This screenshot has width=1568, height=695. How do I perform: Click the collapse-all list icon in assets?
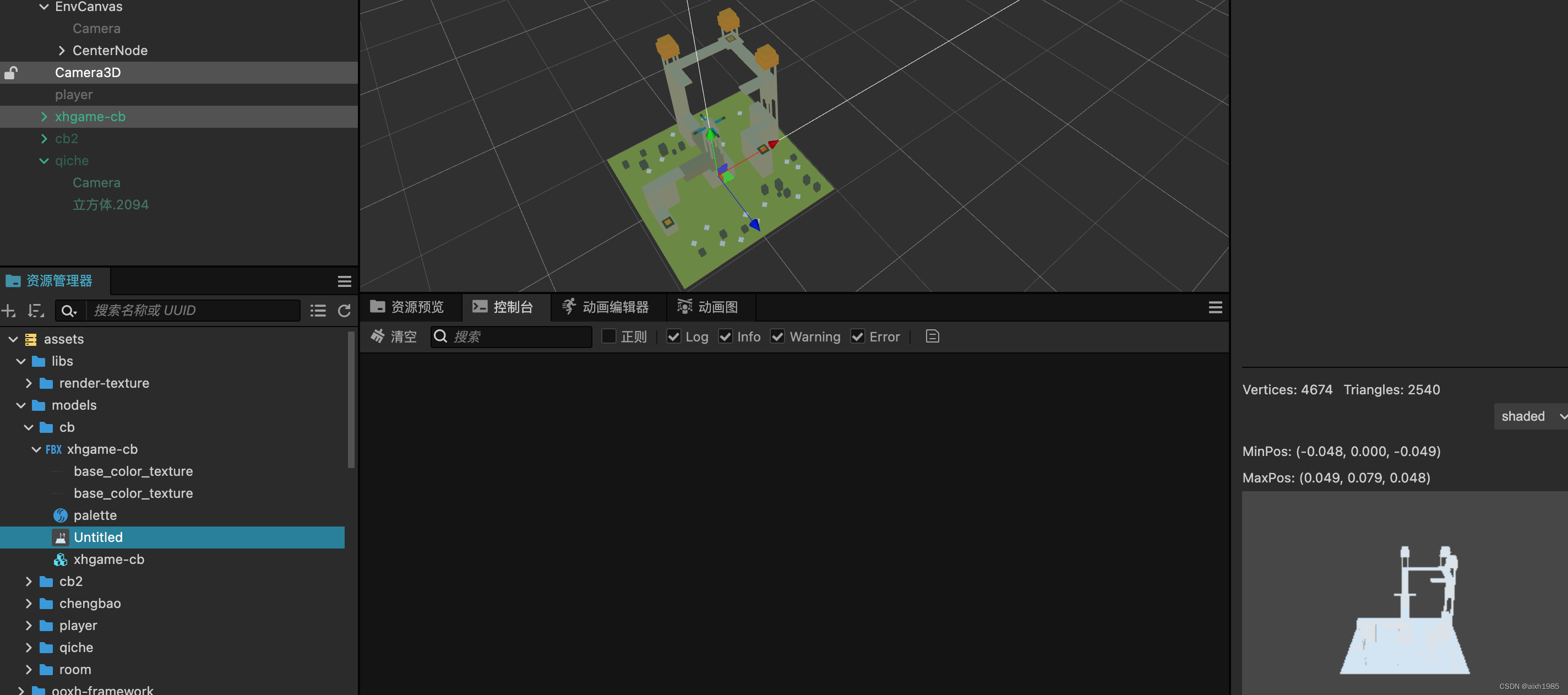[x=318, y=311]
